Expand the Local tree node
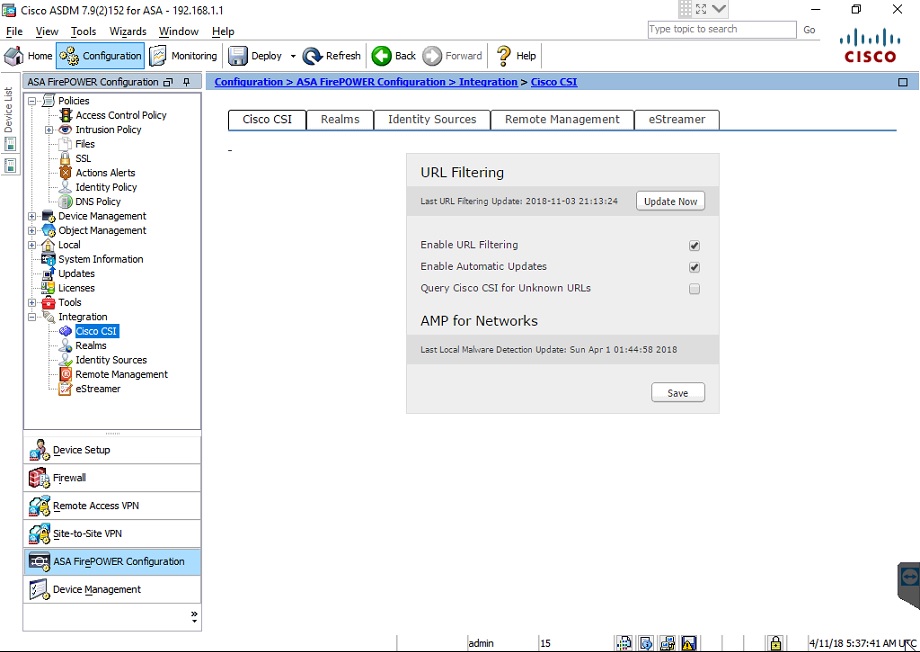The width and height of the screenshot is (920, 652). pyautogui.click(x=32, y=245)
